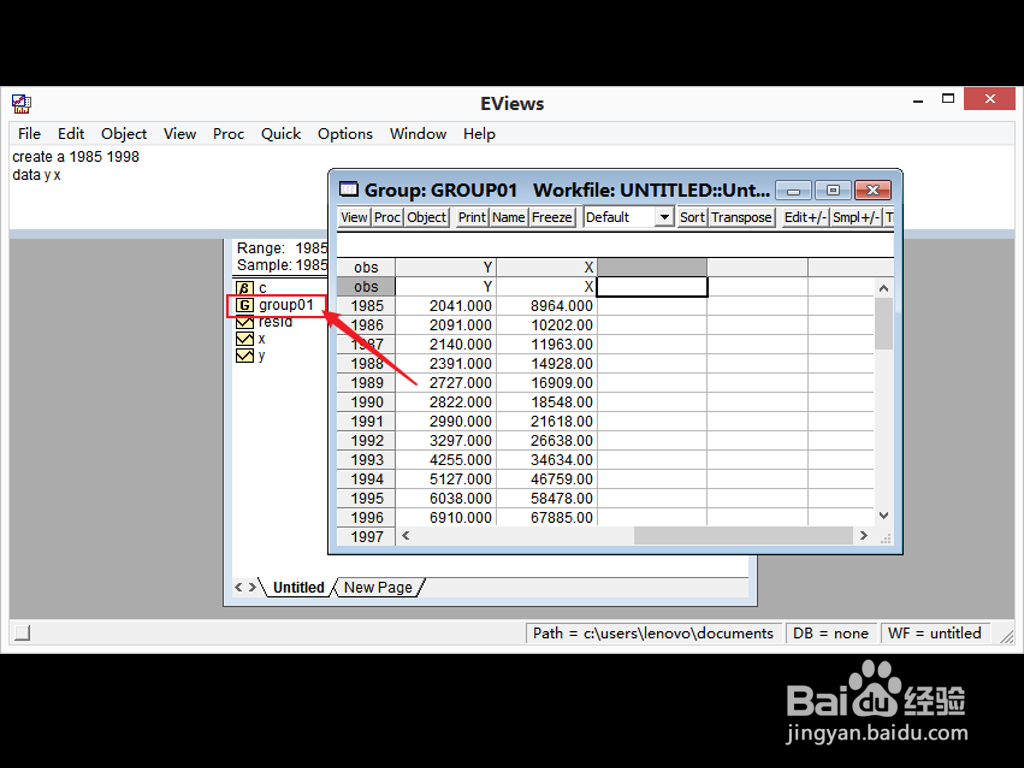Select the empty third column cell in obs row
The height and width of the screenshot is (768, 1024).
pos(652,287)
